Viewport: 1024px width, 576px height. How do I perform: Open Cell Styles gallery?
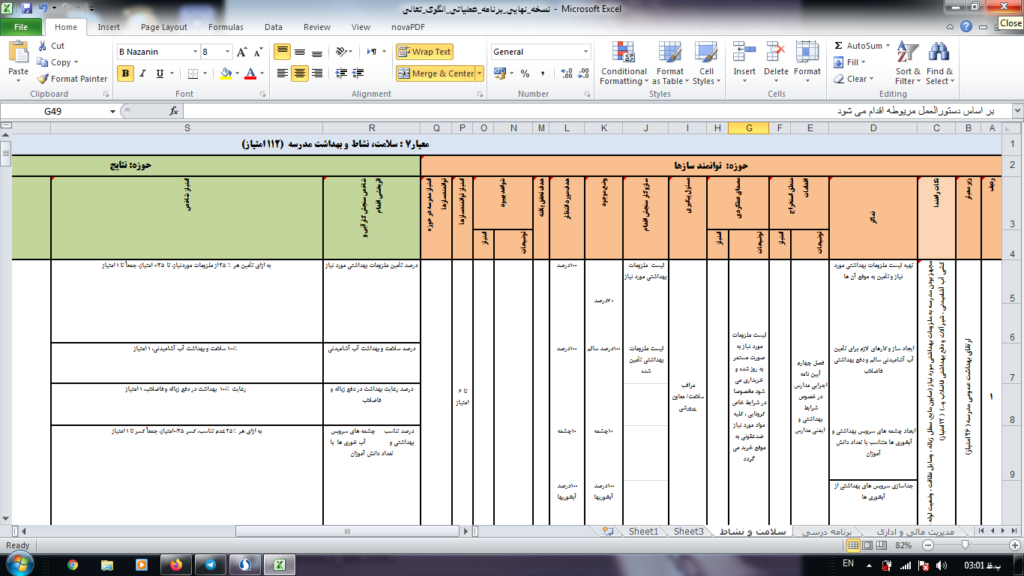[x=707, y=63]
